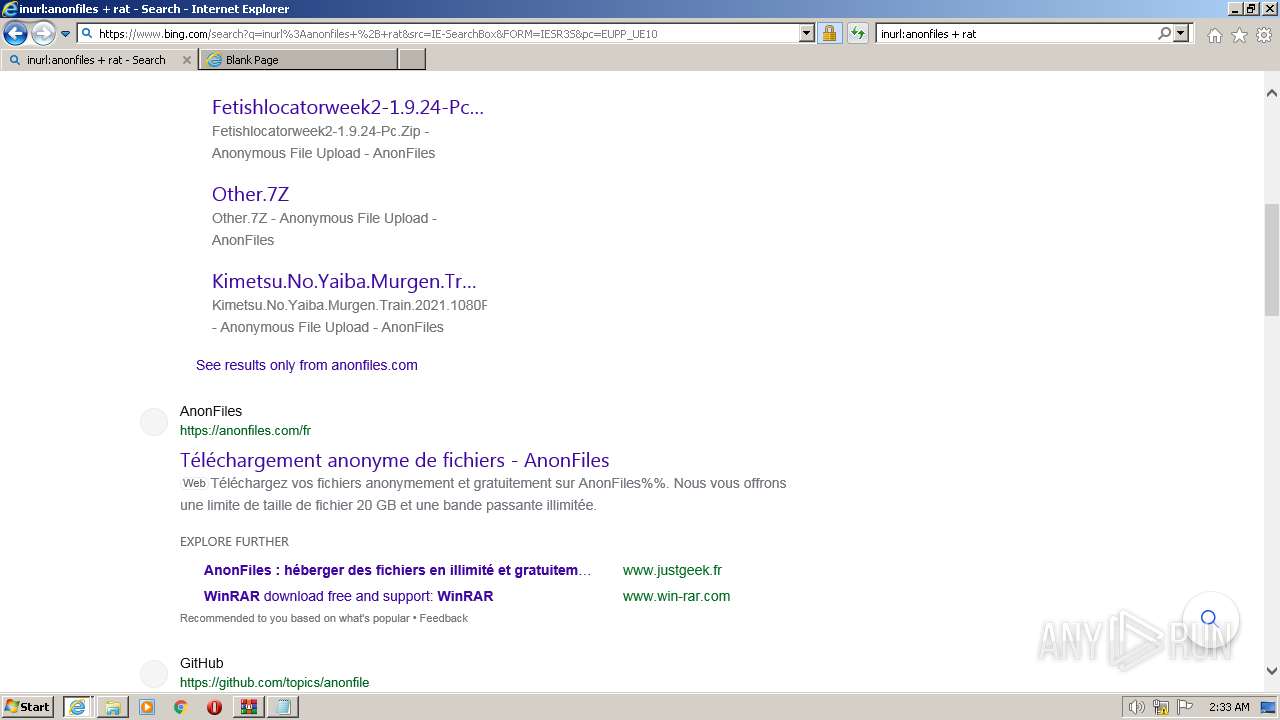Viewport: 1280px width, 720px height.
Task: Click the network tray icon
Action: pyautogui.click(x=1161, y=707)
